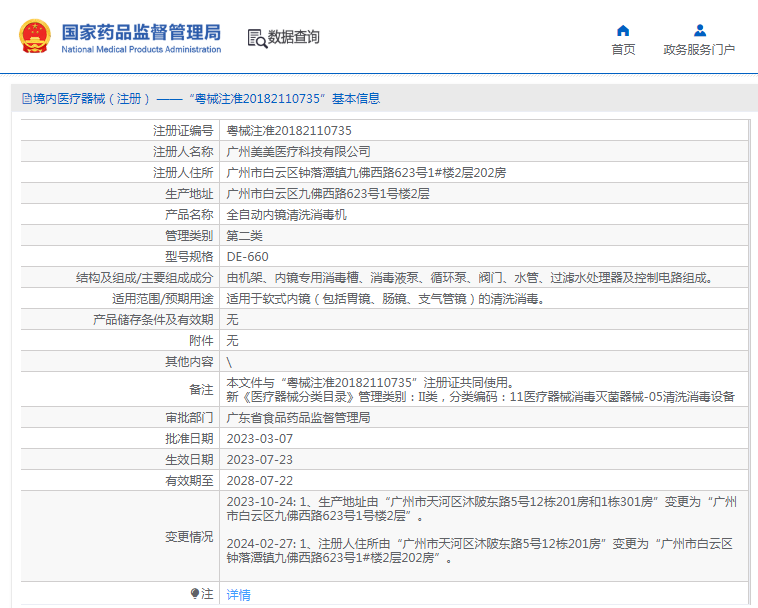Select backslash value in 其他内容 row
The width and height of the screenshot is (758, 608).
pyautogui.click(x=229, y=362)
